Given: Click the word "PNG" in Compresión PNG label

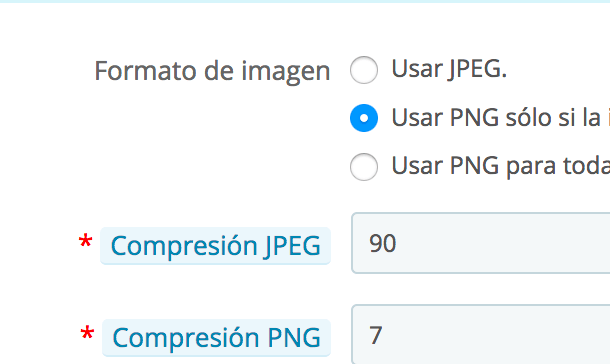Looking at the screenshot, I should point(294,338).
